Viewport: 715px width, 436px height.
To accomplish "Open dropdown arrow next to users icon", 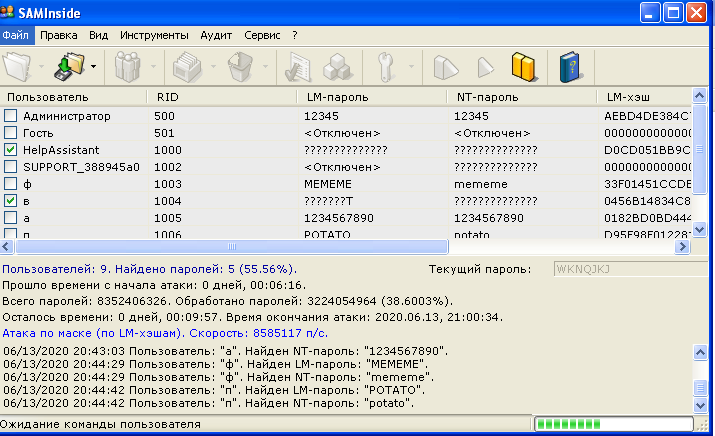I will coord(153,67).
